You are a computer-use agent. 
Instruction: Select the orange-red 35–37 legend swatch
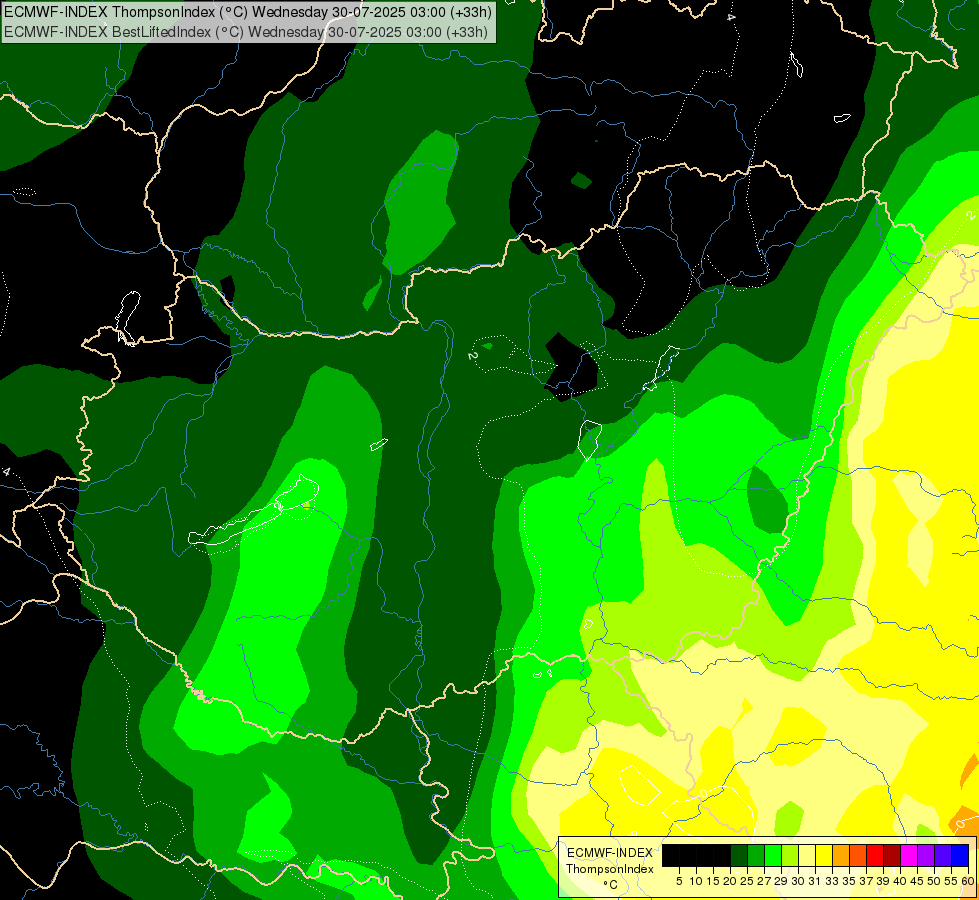point(858,855)
